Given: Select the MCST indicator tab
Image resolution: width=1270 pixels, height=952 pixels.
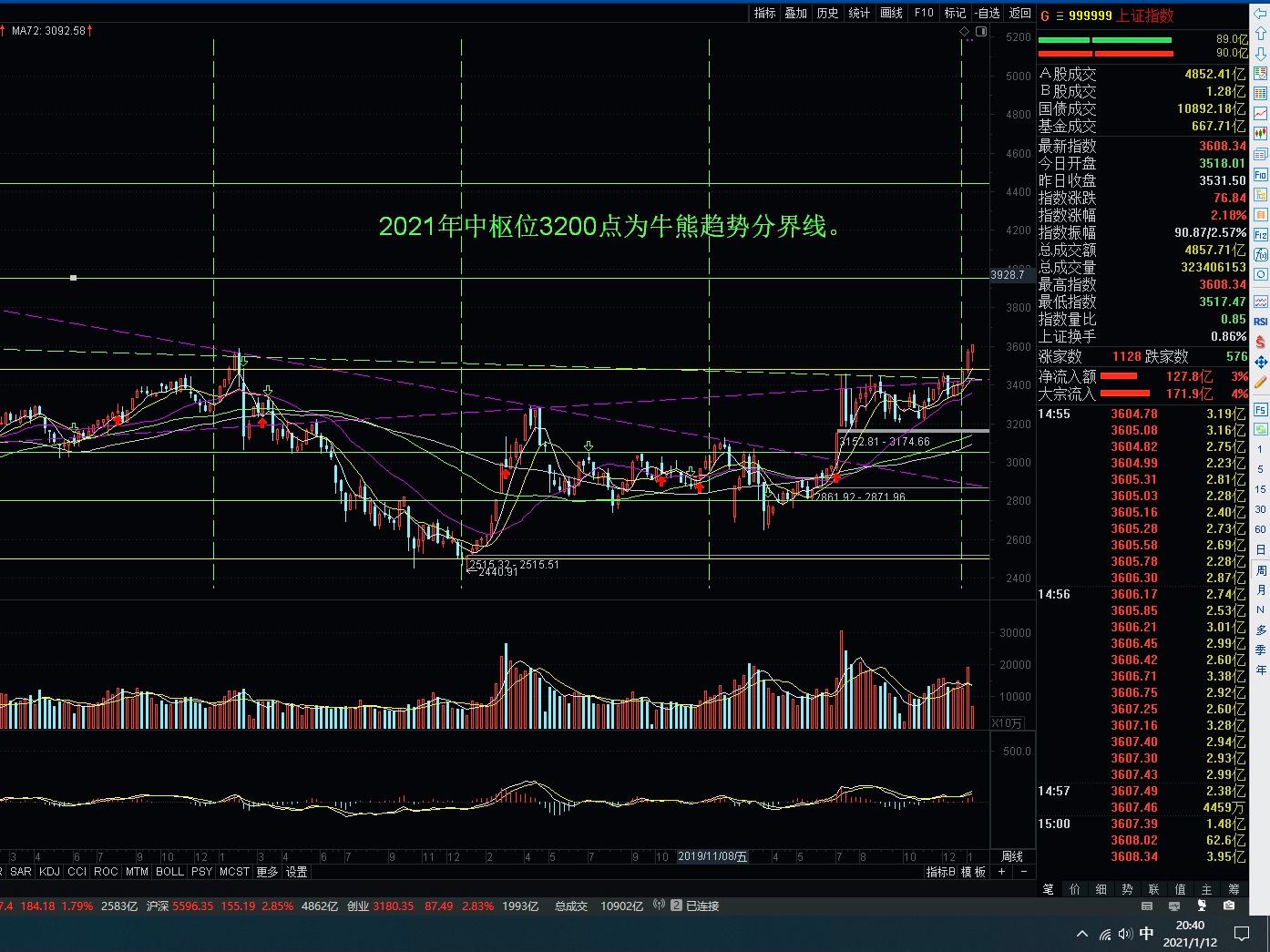Looking at the screenshot, I should point(234,872).
